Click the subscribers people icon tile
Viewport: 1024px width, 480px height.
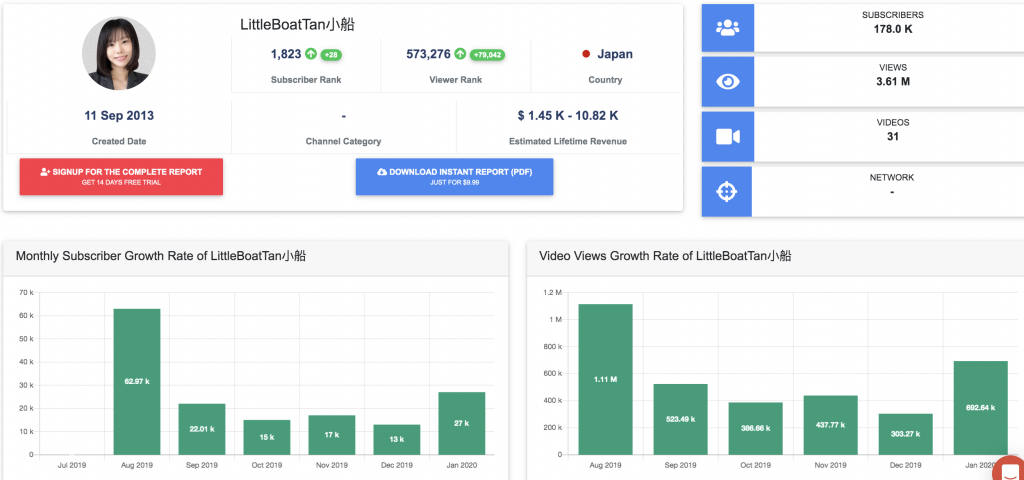tap(727, 27)
